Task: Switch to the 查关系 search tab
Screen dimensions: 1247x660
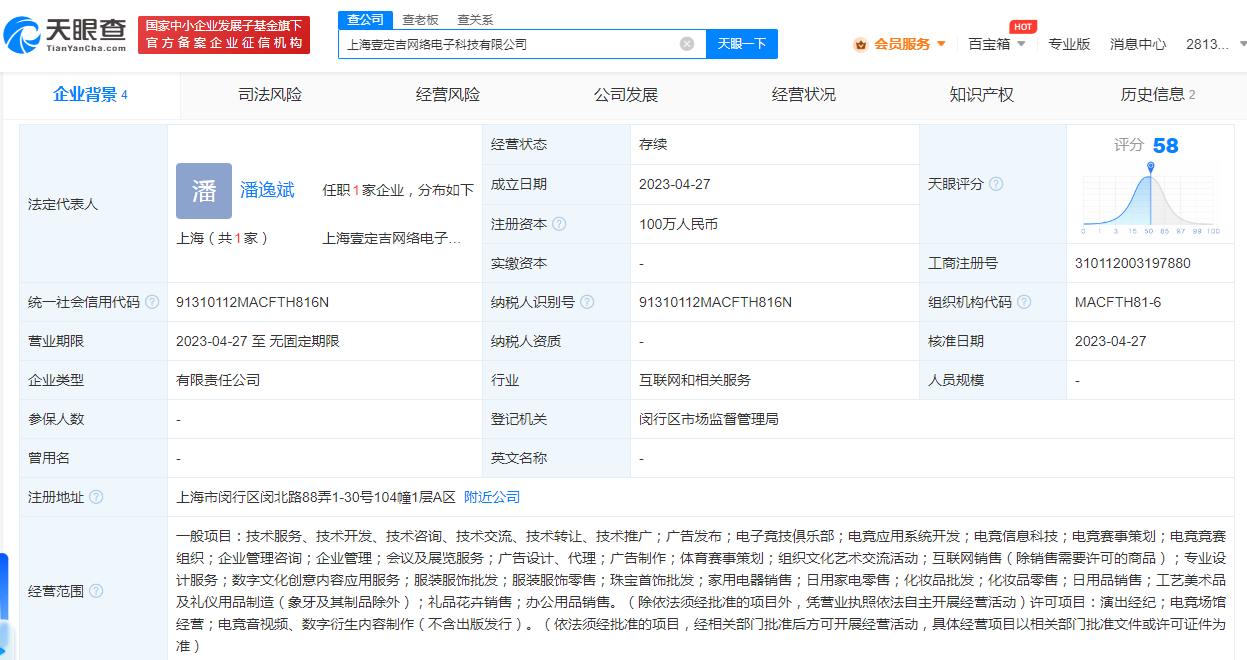Action: point(475,19)
